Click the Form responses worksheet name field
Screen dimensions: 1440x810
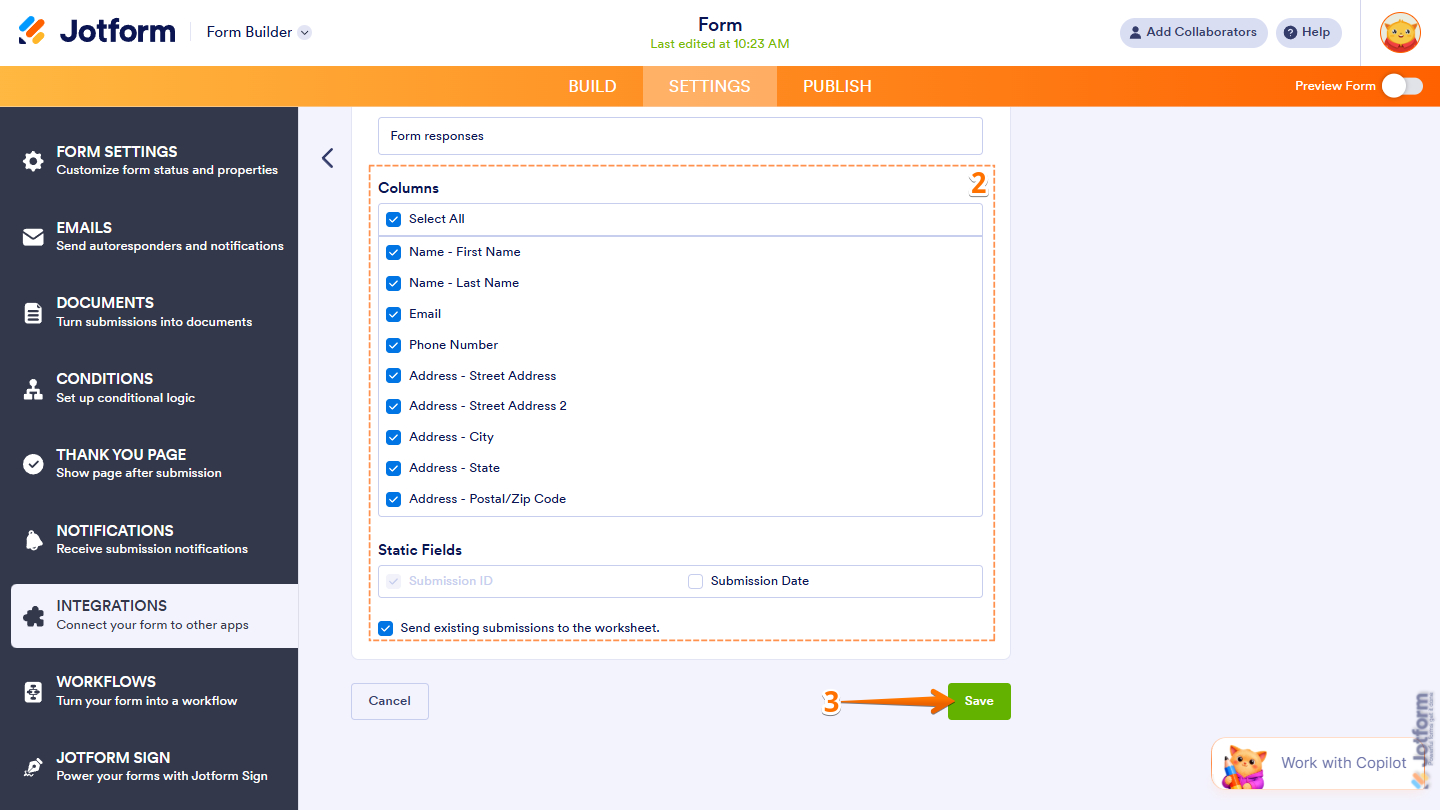(x=680, y=136)
